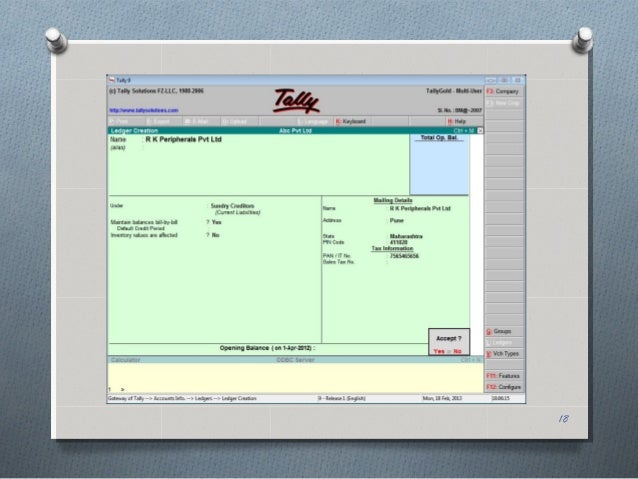The width and height of the screenshot is (638, 479).
Task: Click the calculator input prompt line
Action: 295,389
